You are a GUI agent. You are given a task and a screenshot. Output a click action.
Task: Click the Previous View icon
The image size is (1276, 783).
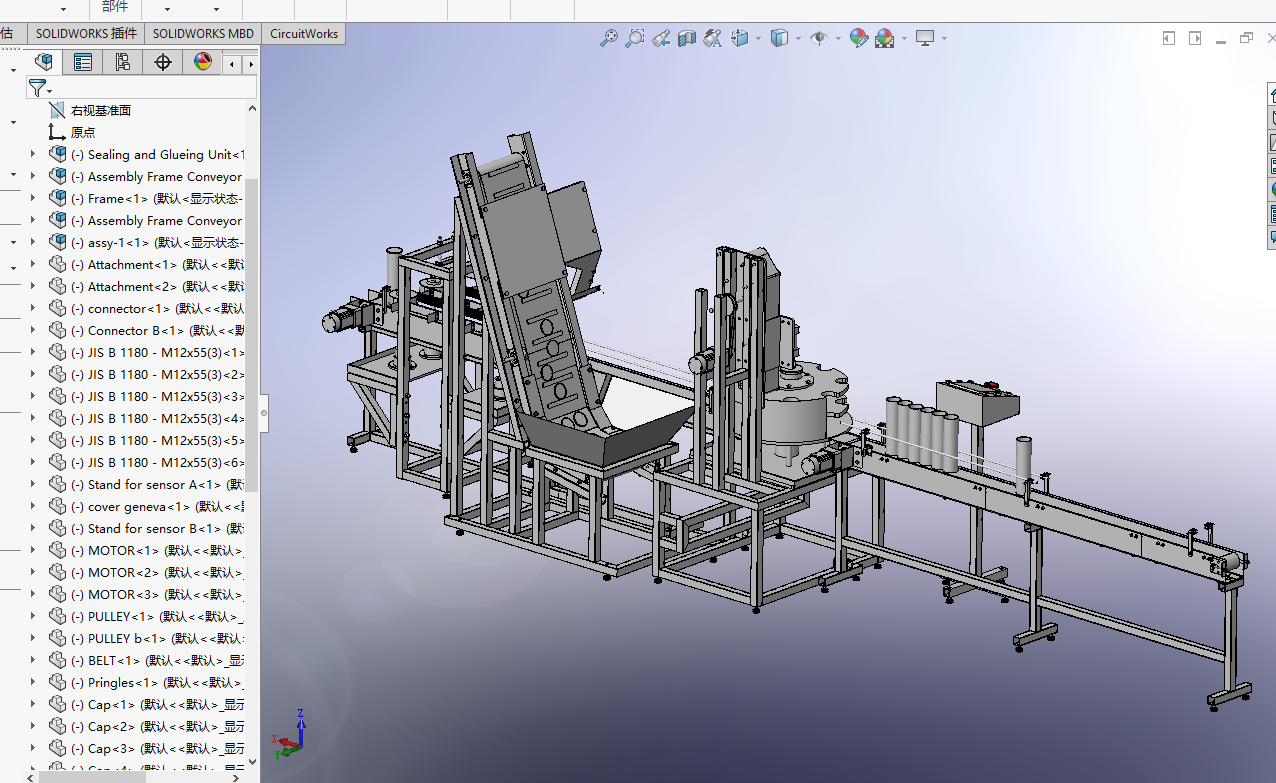tap(660, 38)
